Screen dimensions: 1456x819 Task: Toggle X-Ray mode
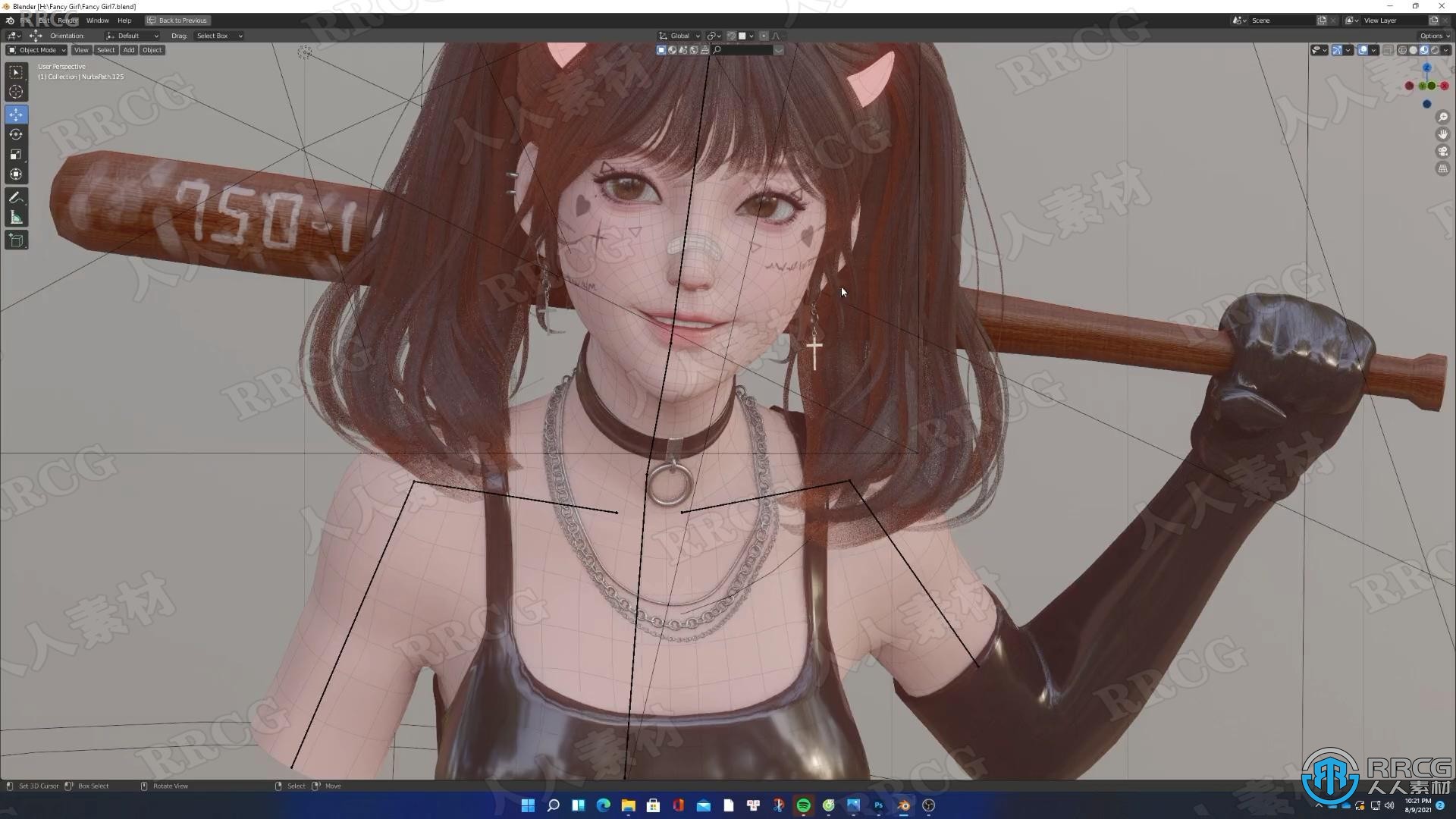[x=1388, y=50]
